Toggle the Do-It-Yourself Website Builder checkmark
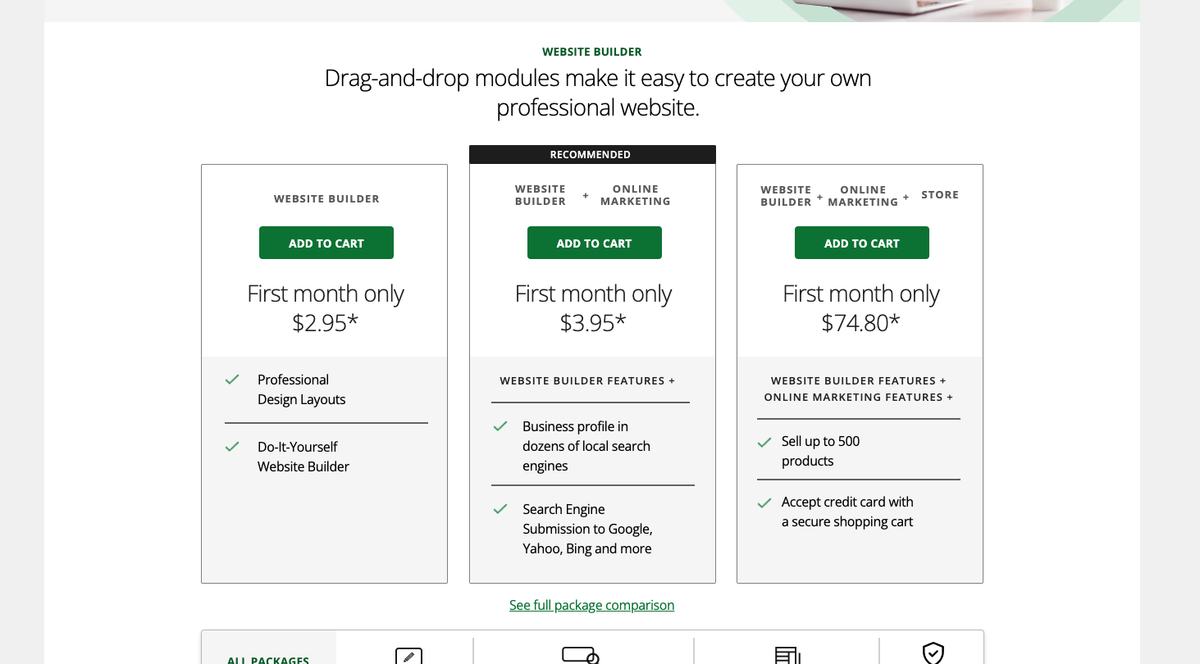This screenshot has width=1200, height=664. 231,447
